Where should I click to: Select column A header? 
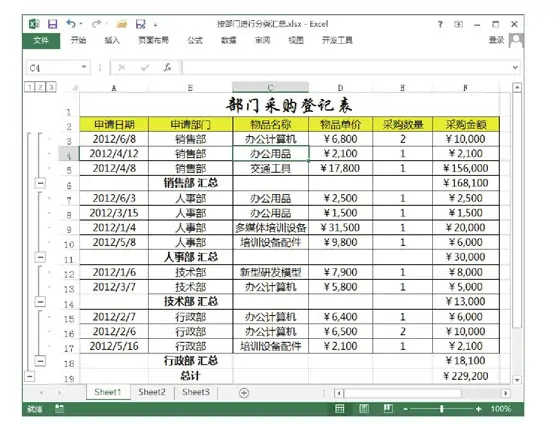click(x=114, y=88)
